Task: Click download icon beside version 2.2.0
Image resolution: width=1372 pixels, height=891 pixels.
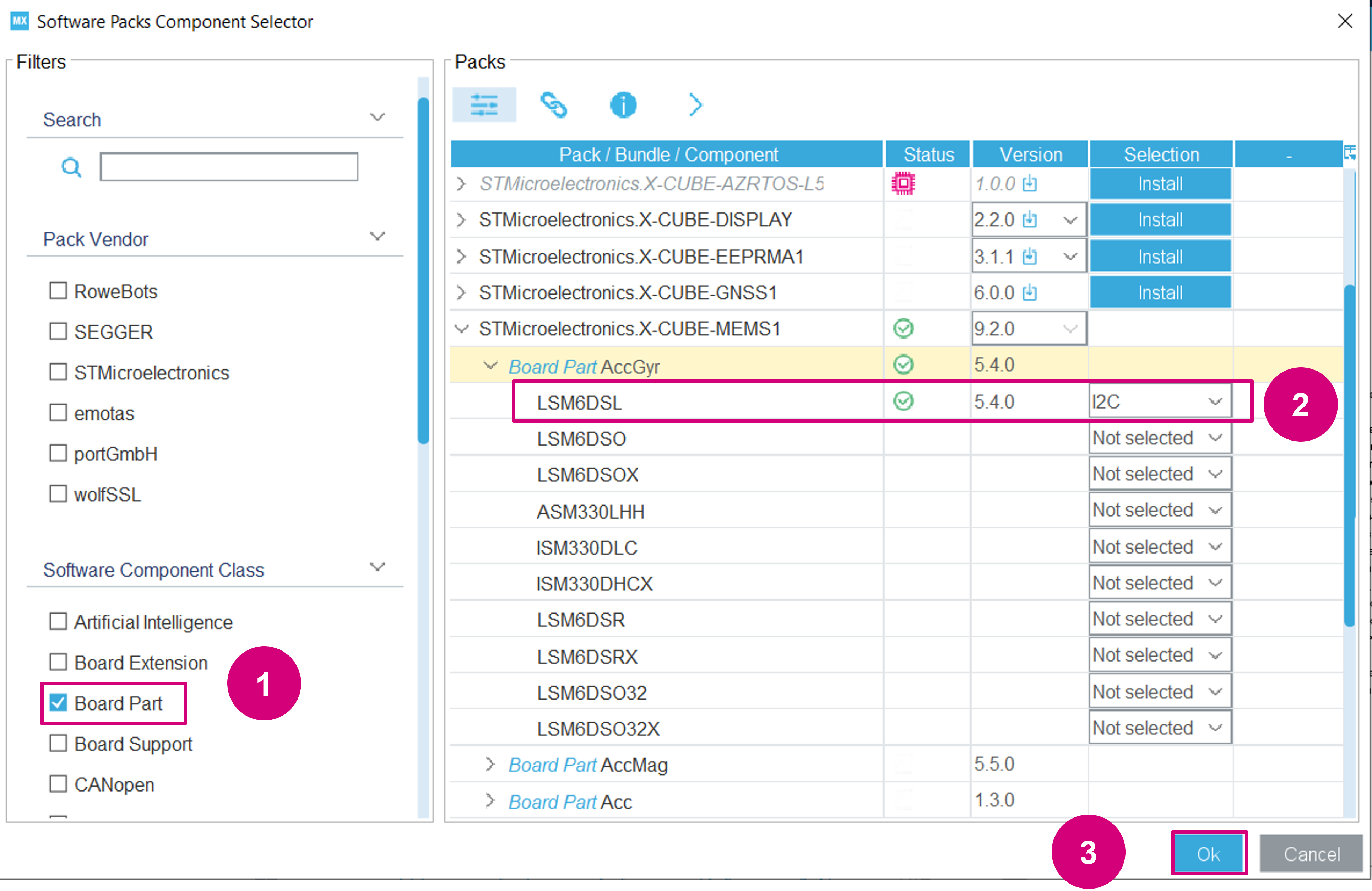Action: pos(1030,220)
